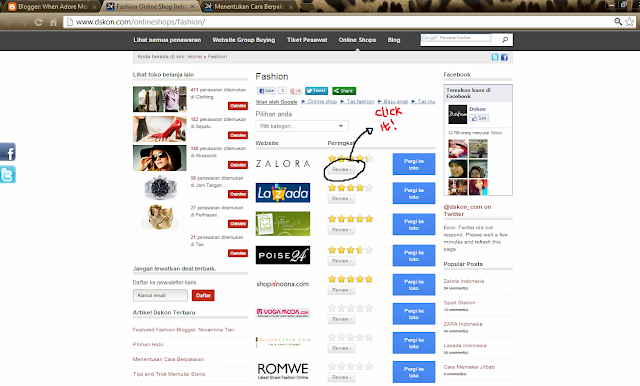The image size is (640, 386).
Task: Open Twitter icon in breadcrumb bar
Action: (495, 57)
